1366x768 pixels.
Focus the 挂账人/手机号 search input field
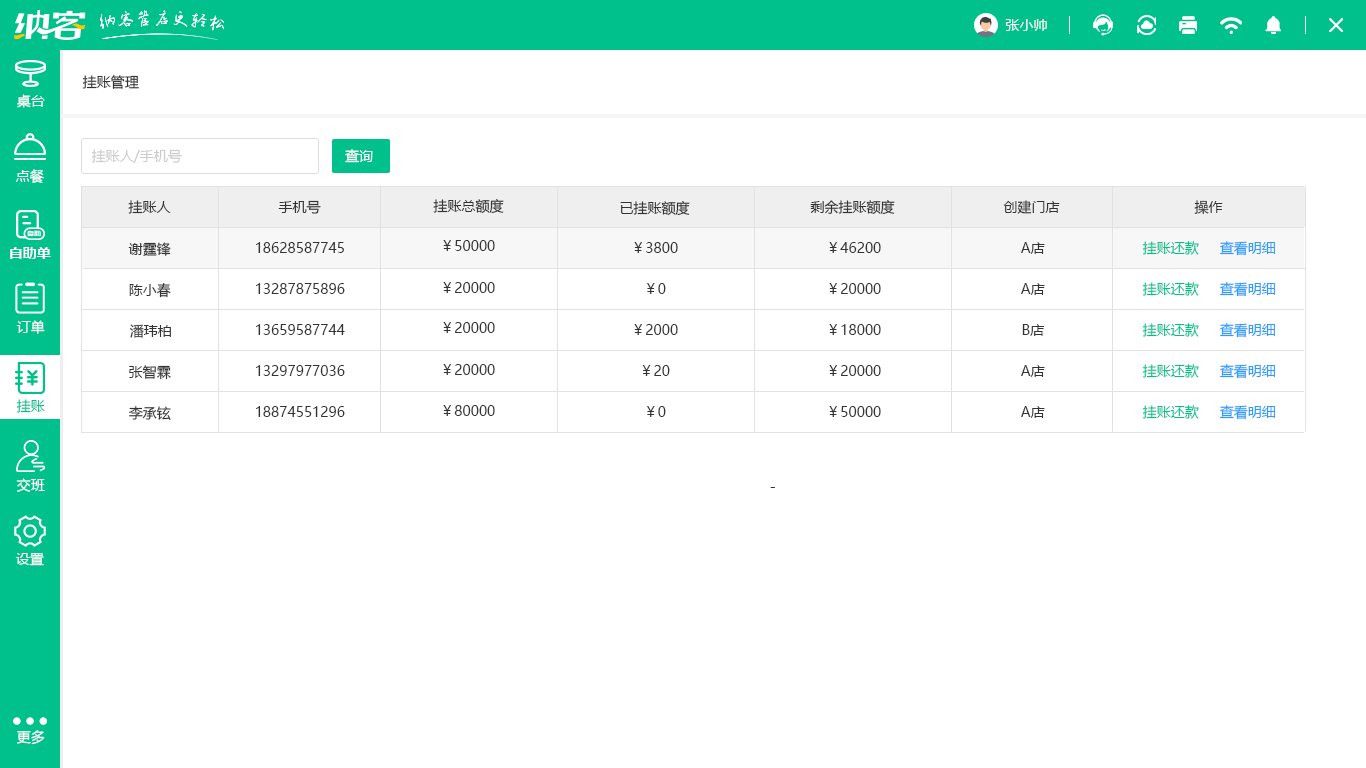point(200,156)
